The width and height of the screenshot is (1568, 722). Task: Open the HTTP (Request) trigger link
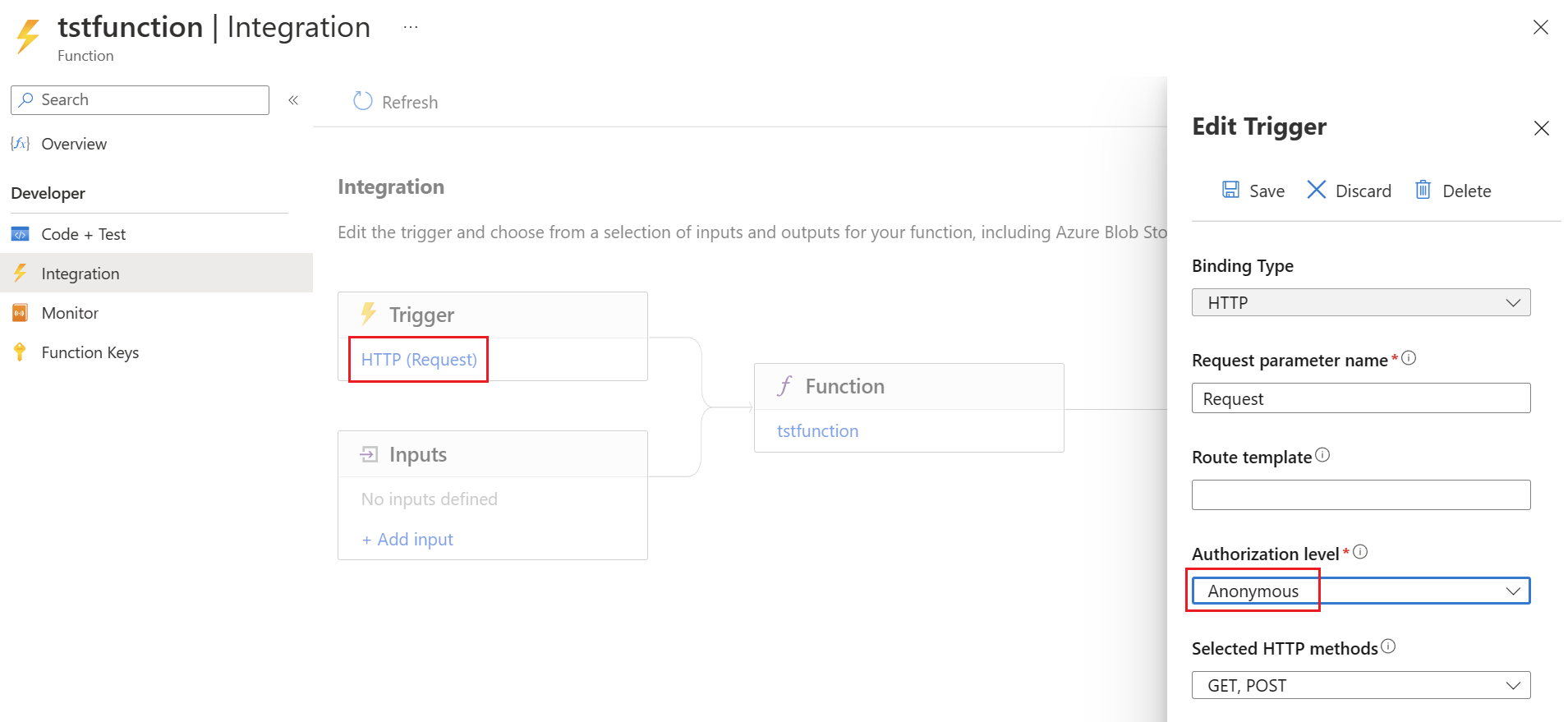point(419,360)
